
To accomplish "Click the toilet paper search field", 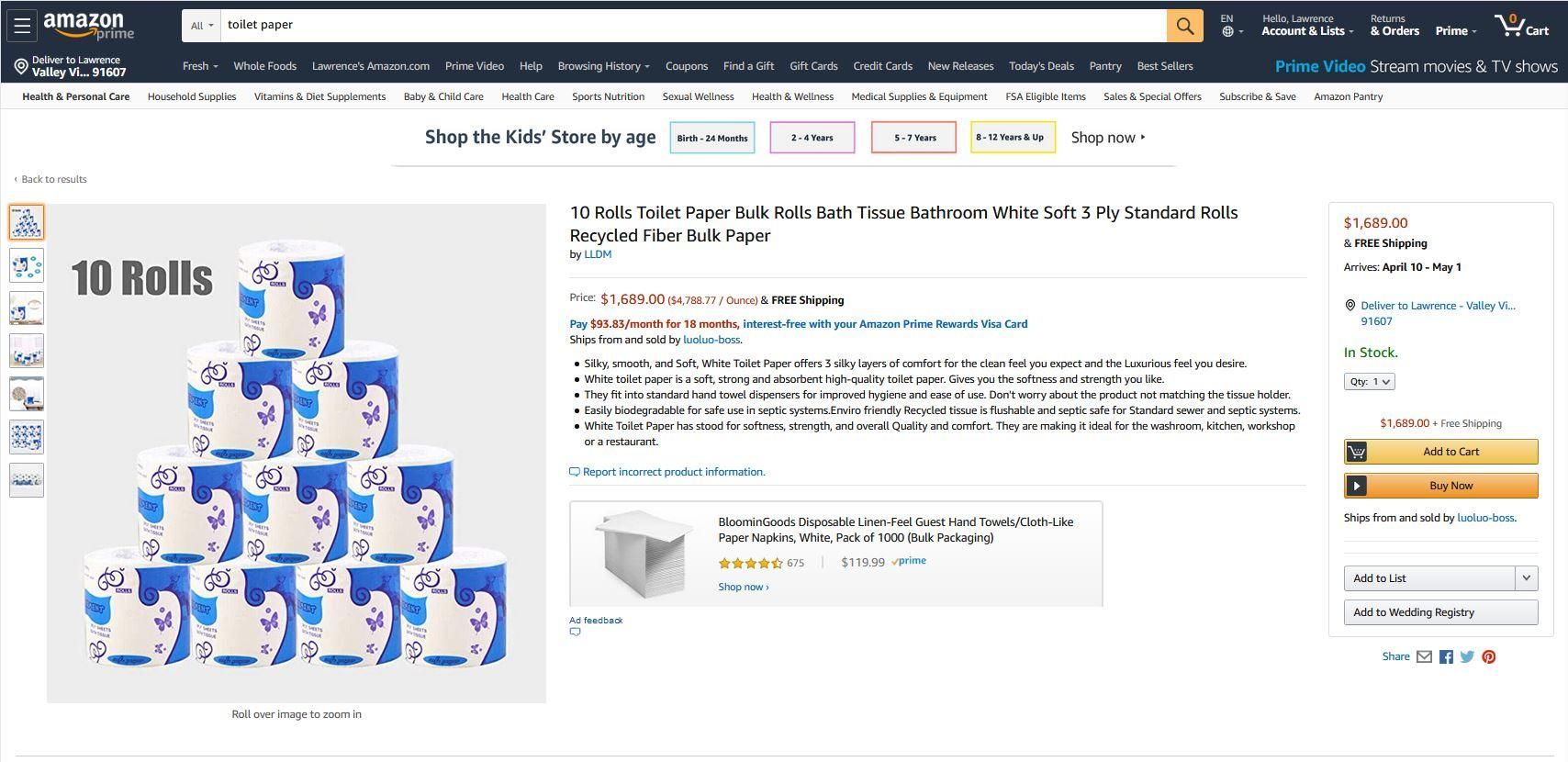I will [x=693, y=26].
